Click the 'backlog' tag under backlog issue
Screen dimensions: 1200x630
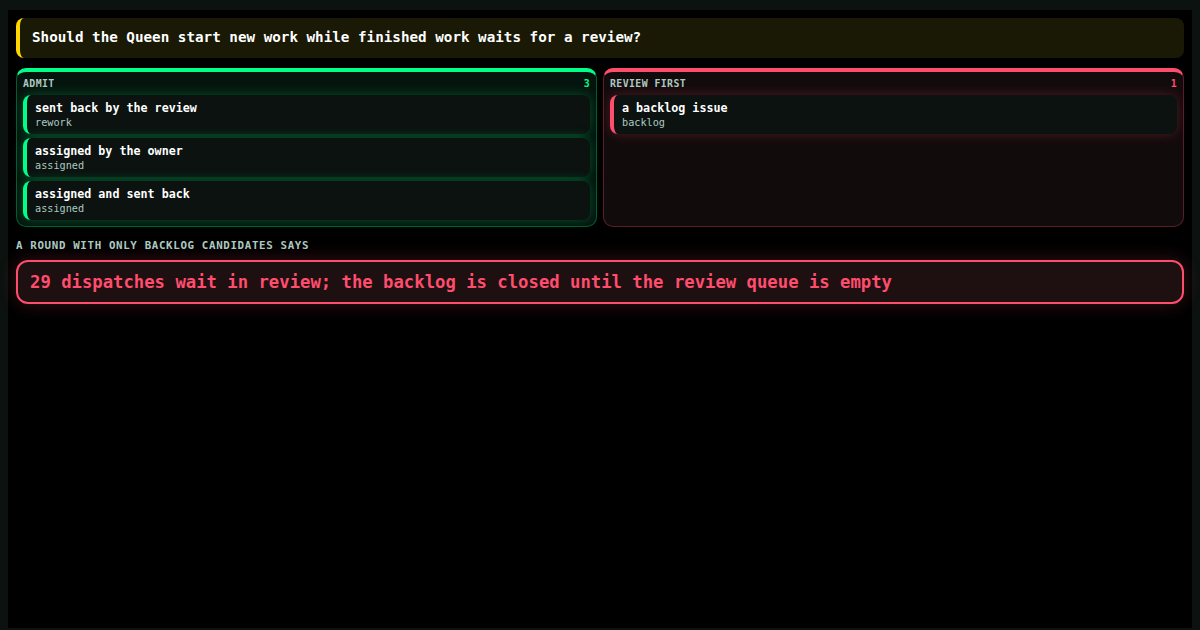point(643,123)
